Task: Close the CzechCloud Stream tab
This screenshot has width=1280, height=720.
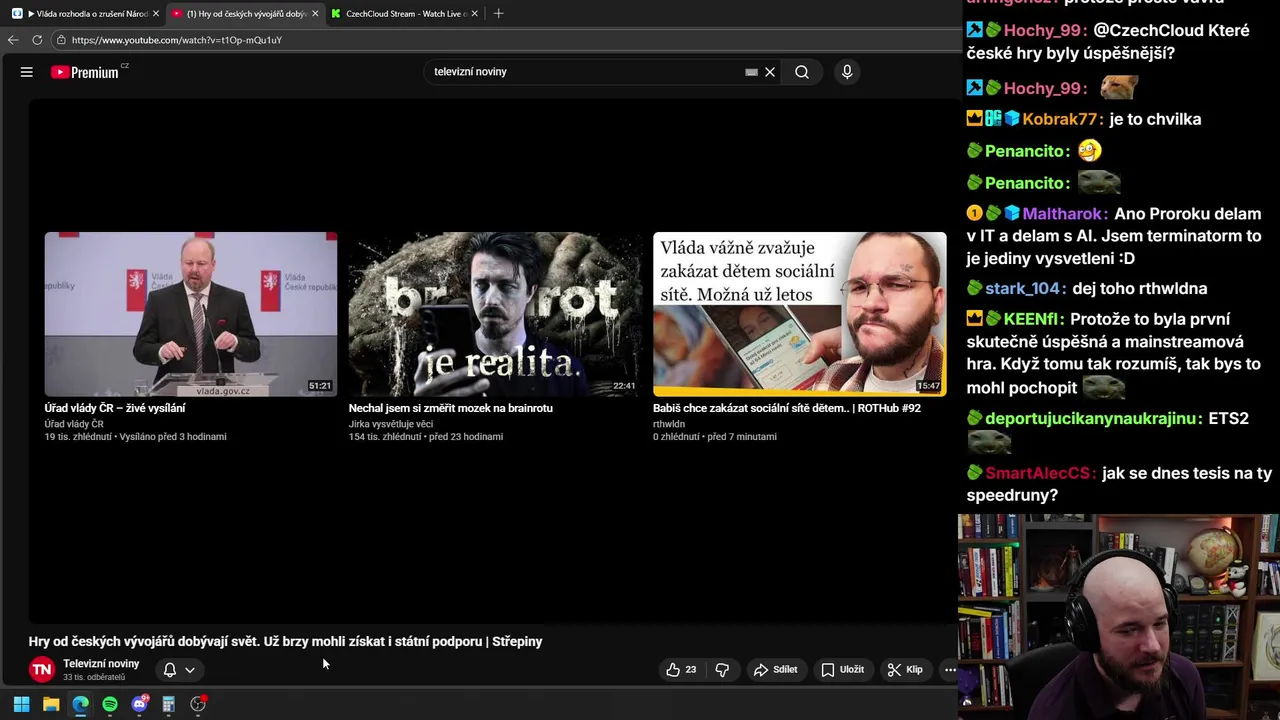Action: tap(474, 14)
